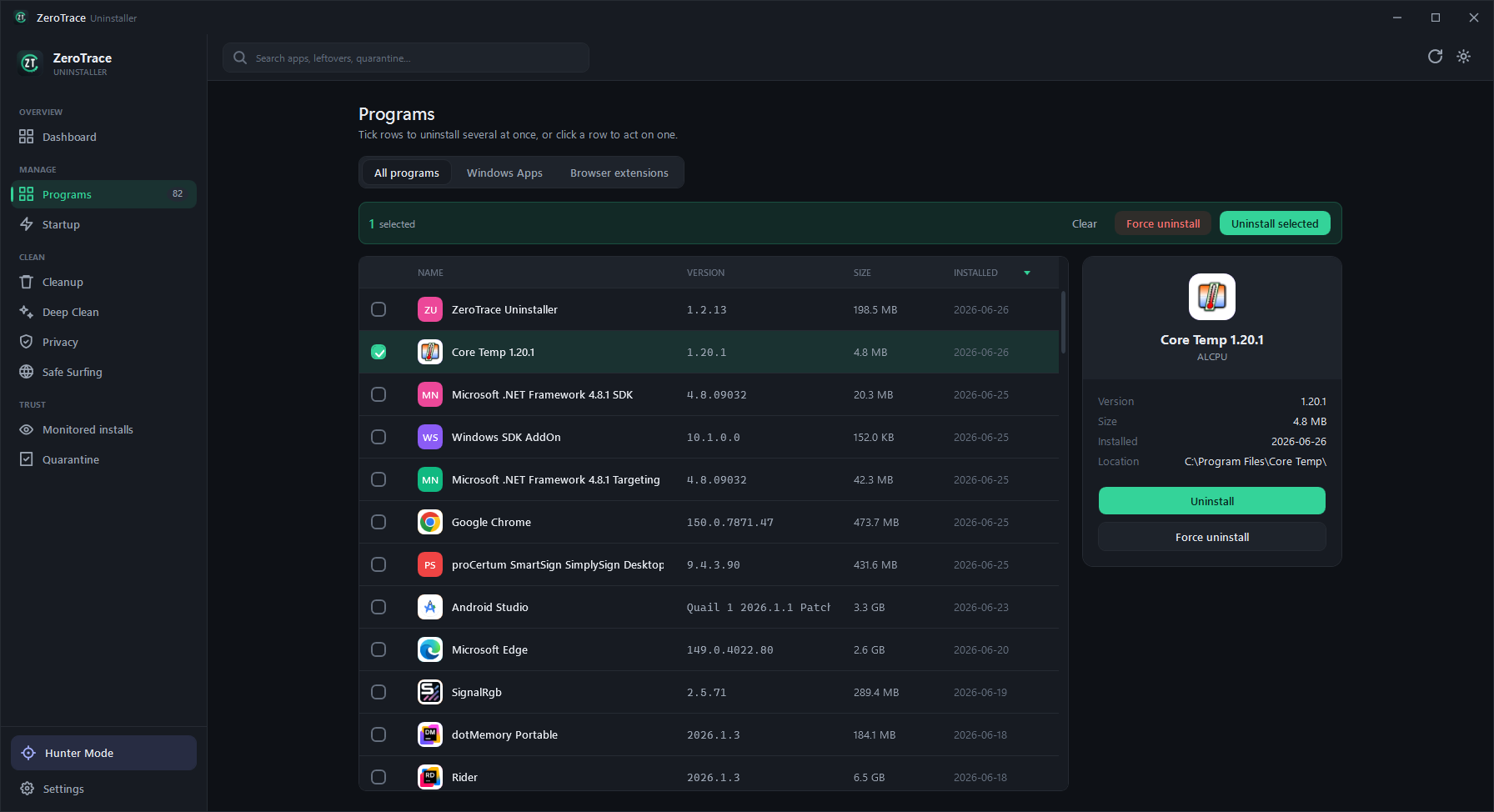Click the ZeroTrace sidebar logo

(x=30, y=63)
